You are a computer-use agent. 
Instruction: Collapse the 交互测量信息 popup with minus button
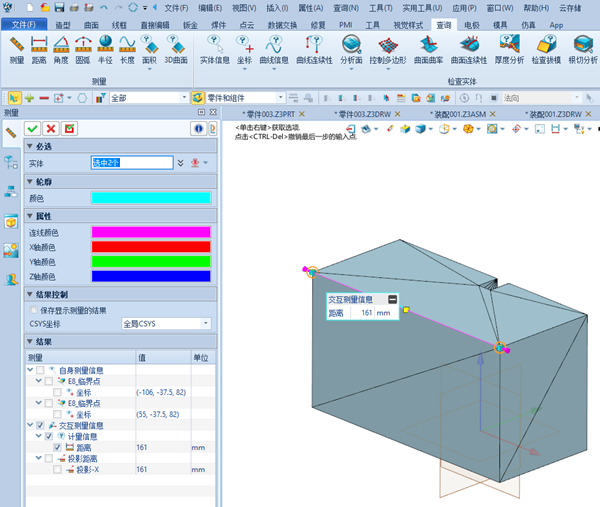(x=393, y=299)
